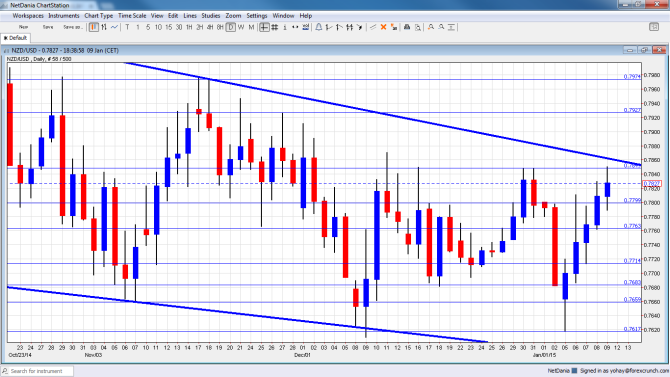Screen dimensions: 670x377
Task: Switch to tick (T) time scale
Action: (127, 27)
